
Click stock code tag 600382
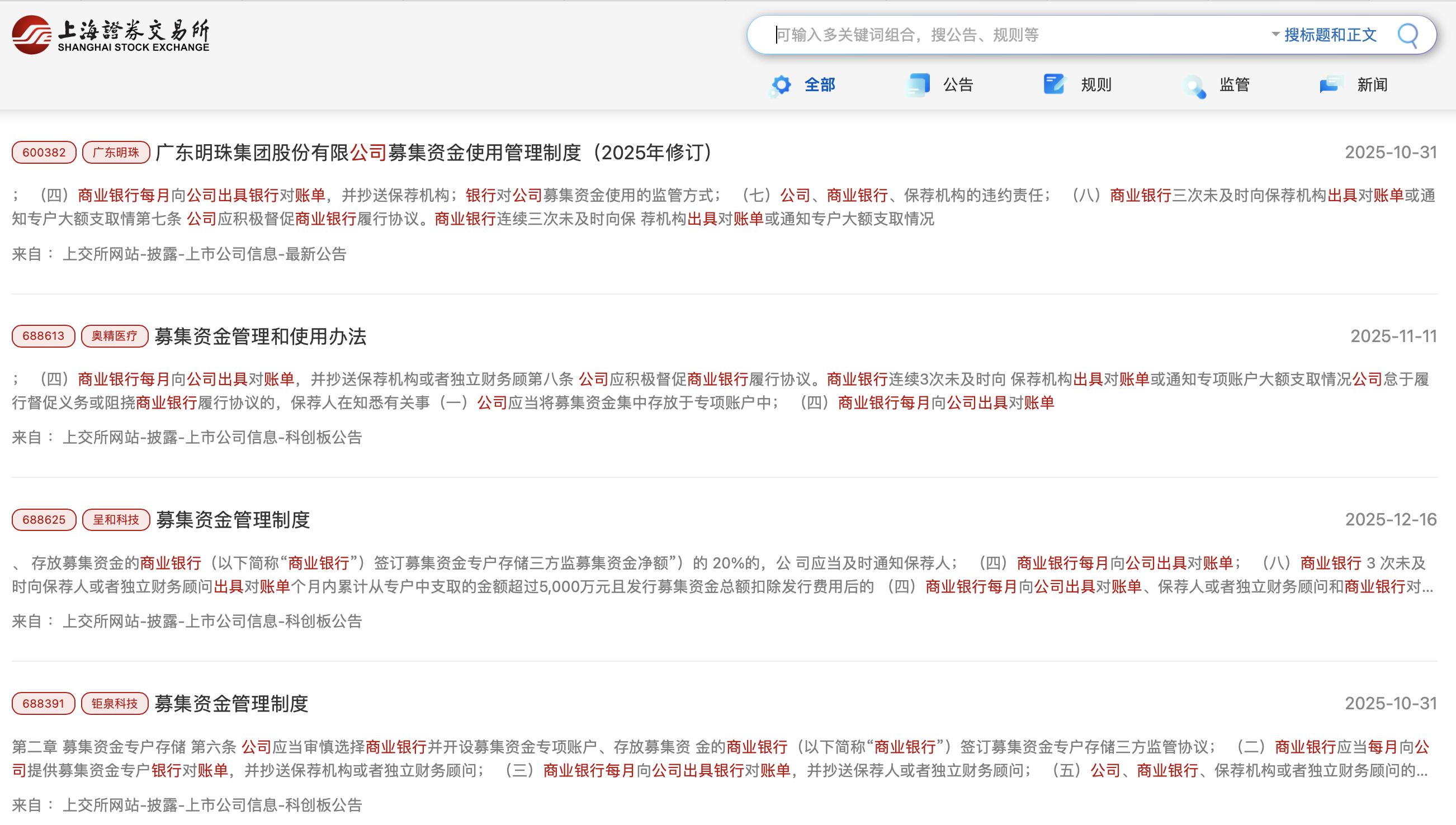coord(44,153)
